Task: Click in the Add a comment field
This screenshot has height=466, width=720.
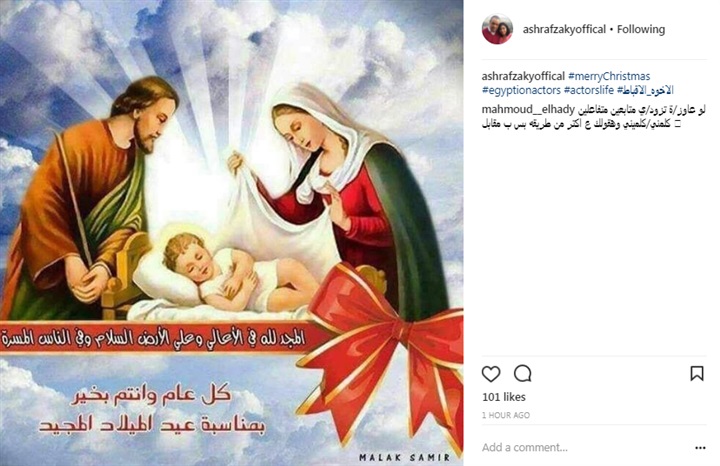Action: (583, 447)
